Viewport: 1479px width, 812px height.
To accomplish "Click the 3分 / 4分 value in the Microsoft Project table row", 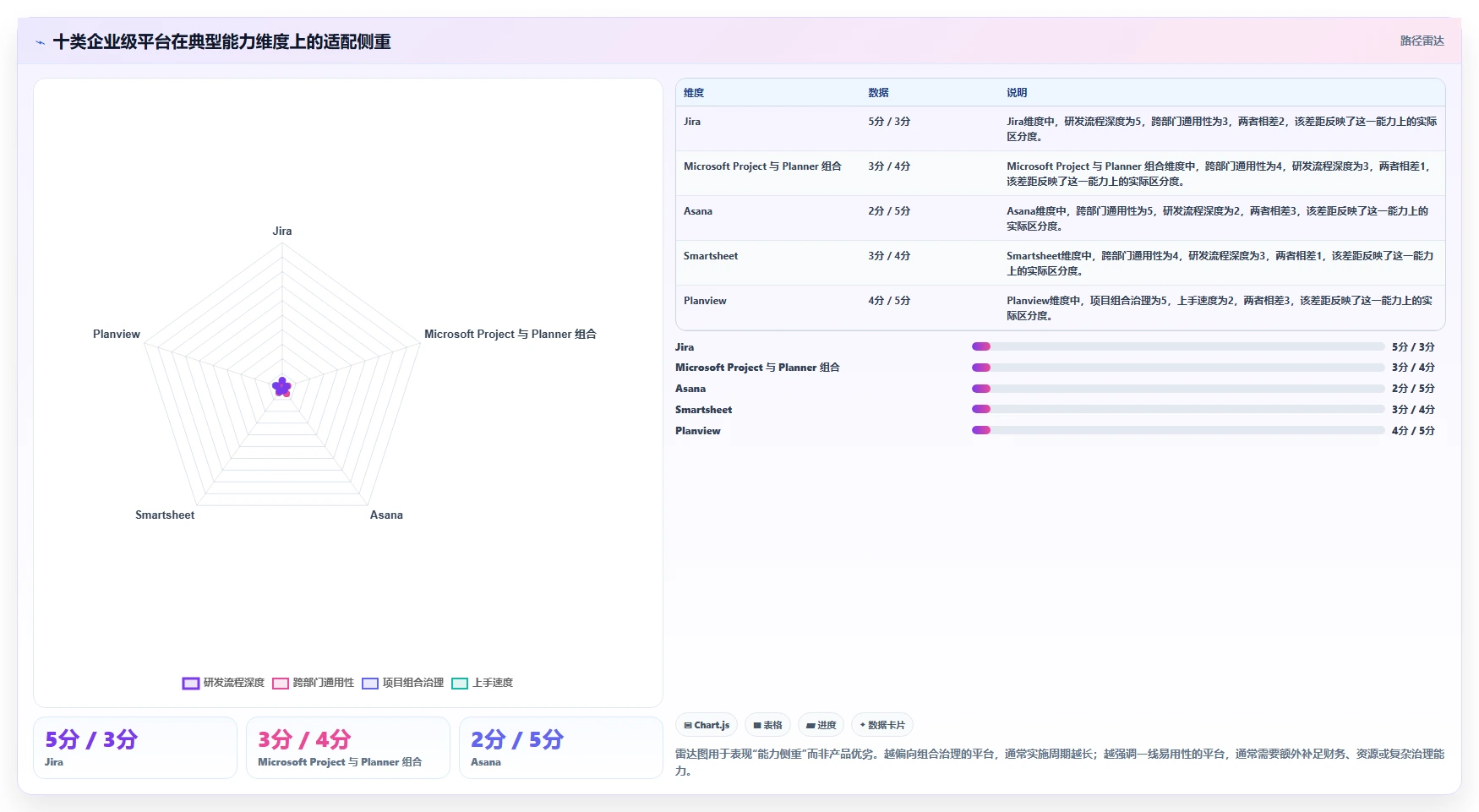I will pos(889,166).
